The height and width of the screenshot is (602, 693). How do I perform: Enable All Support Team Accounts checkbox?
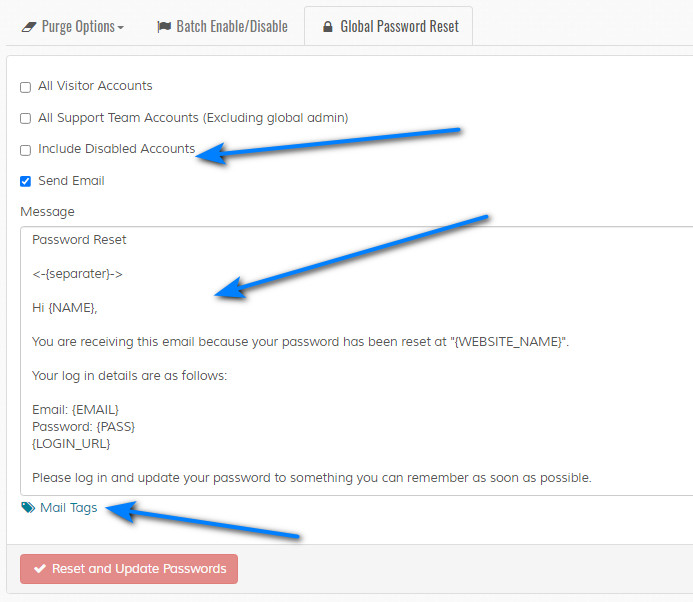[x=26, y=118]
